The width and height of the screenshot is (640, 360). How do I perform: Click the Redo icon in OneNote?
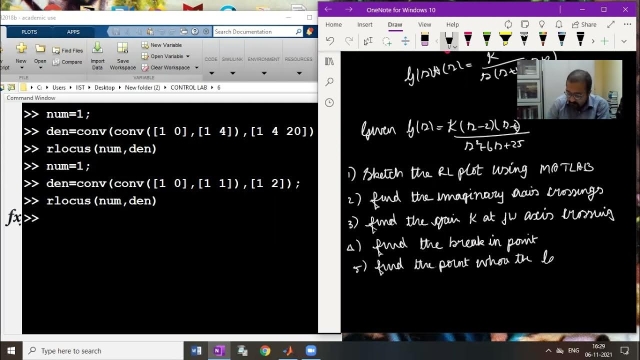point(349,40)
